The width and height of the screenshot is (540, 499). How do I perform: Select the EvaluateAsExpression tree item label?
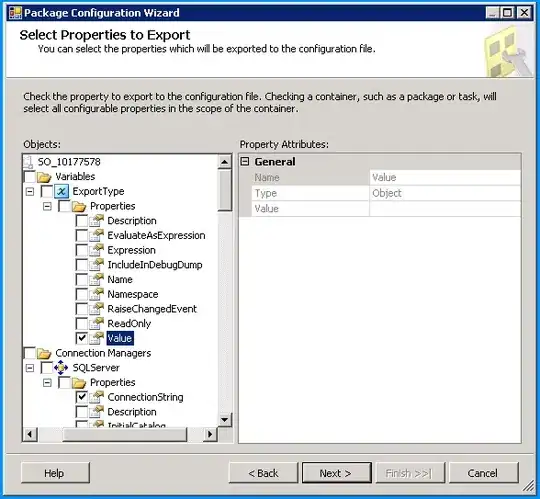pyautogui.click(x=156, y=236)
